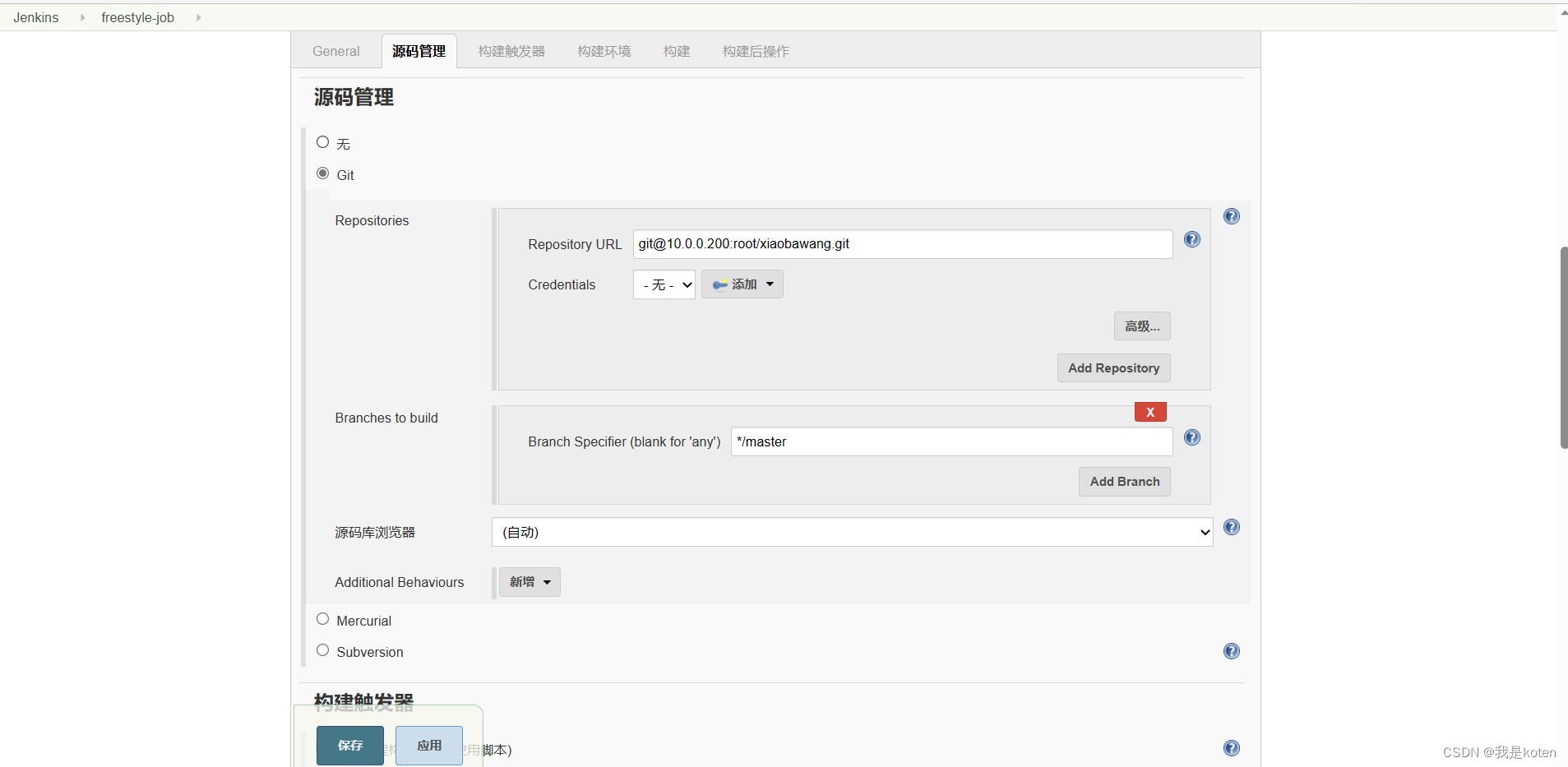Expand breadcrumb arrow after freestyle-job

coord(198,17)
